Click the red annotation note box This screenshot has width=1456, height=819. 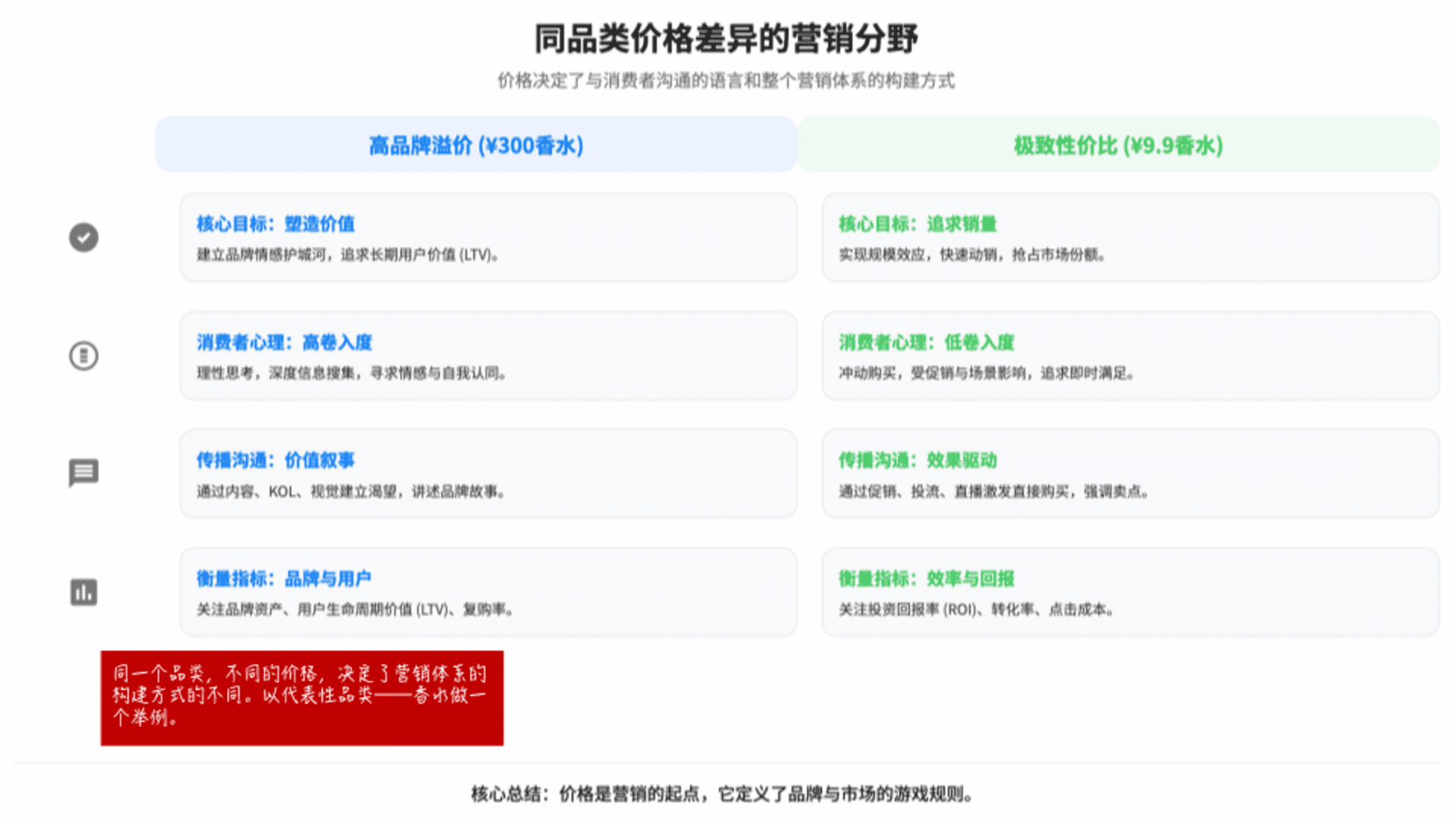[302, 698]
